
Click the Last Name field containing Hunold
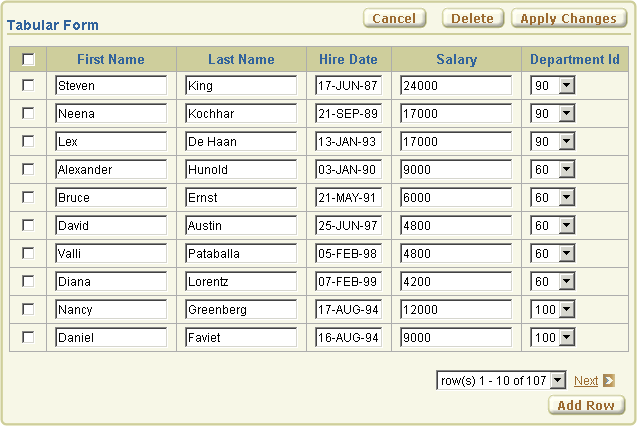(241, 169)
